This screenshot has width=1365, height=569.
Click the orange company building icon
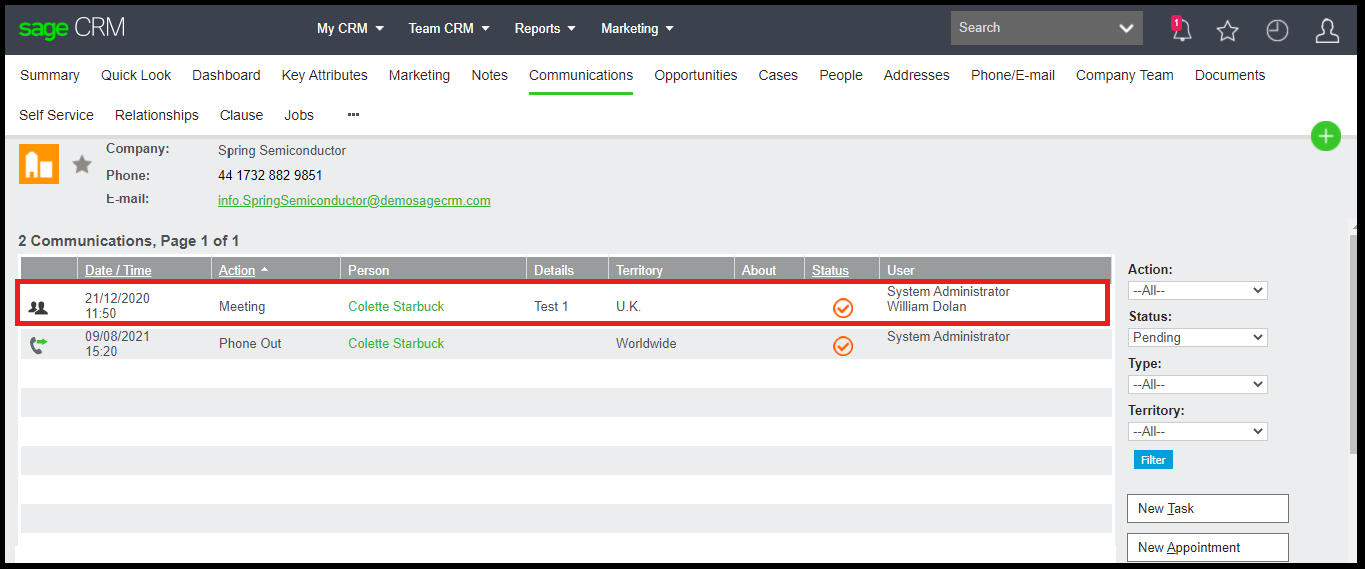coord(39,164)
